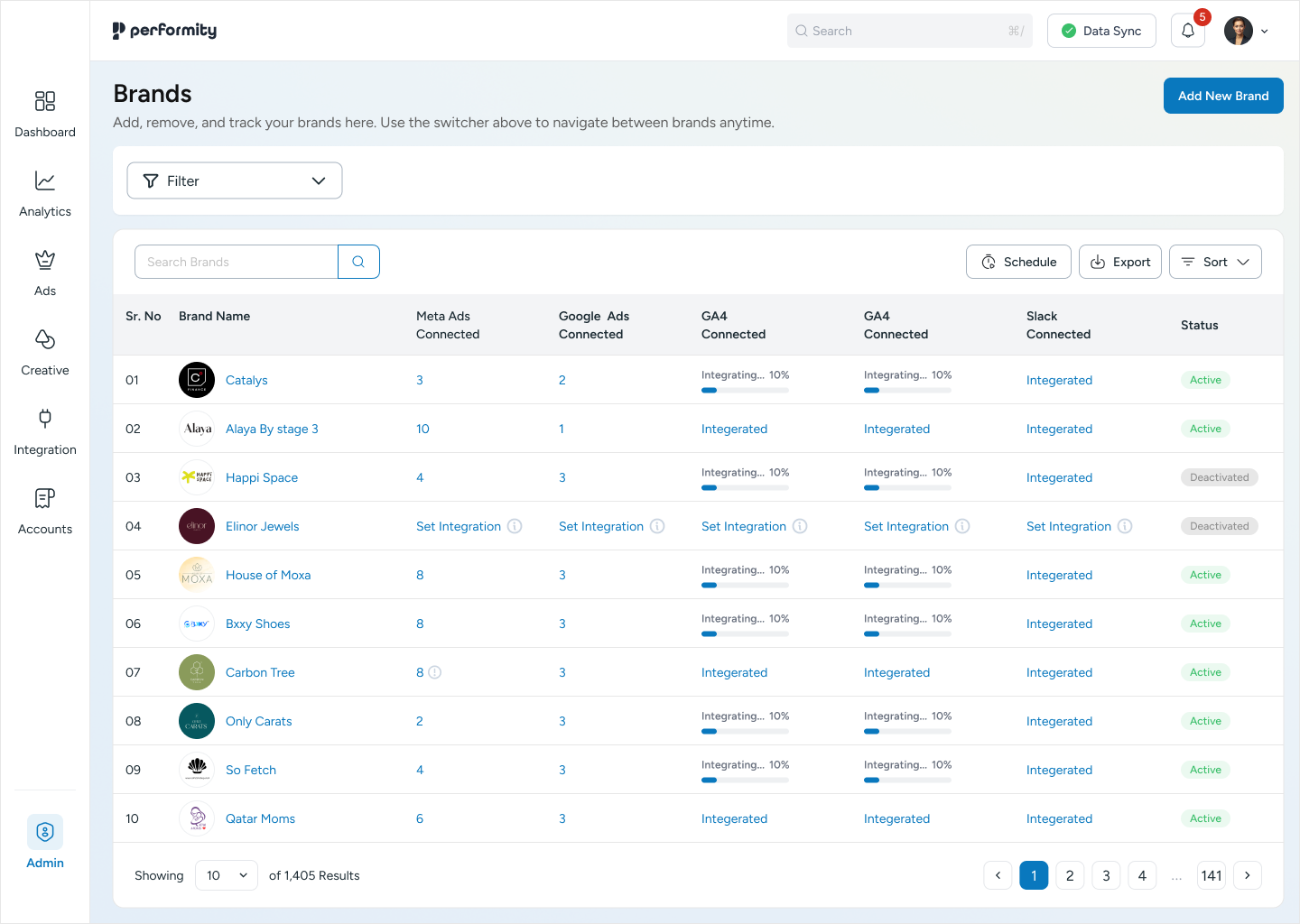Click info icon next to Google Ads Set Integration
The height and width of the screenshot is (924, 1300).
[x=657, y=526]
